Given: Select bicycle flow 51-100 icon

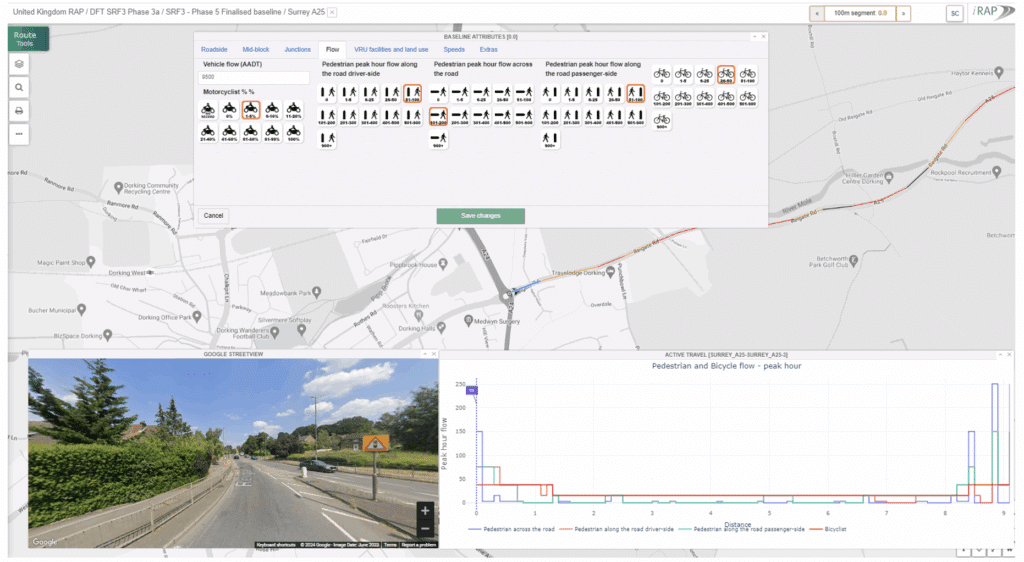Looking at the screenshot, I should click(748, 74).
